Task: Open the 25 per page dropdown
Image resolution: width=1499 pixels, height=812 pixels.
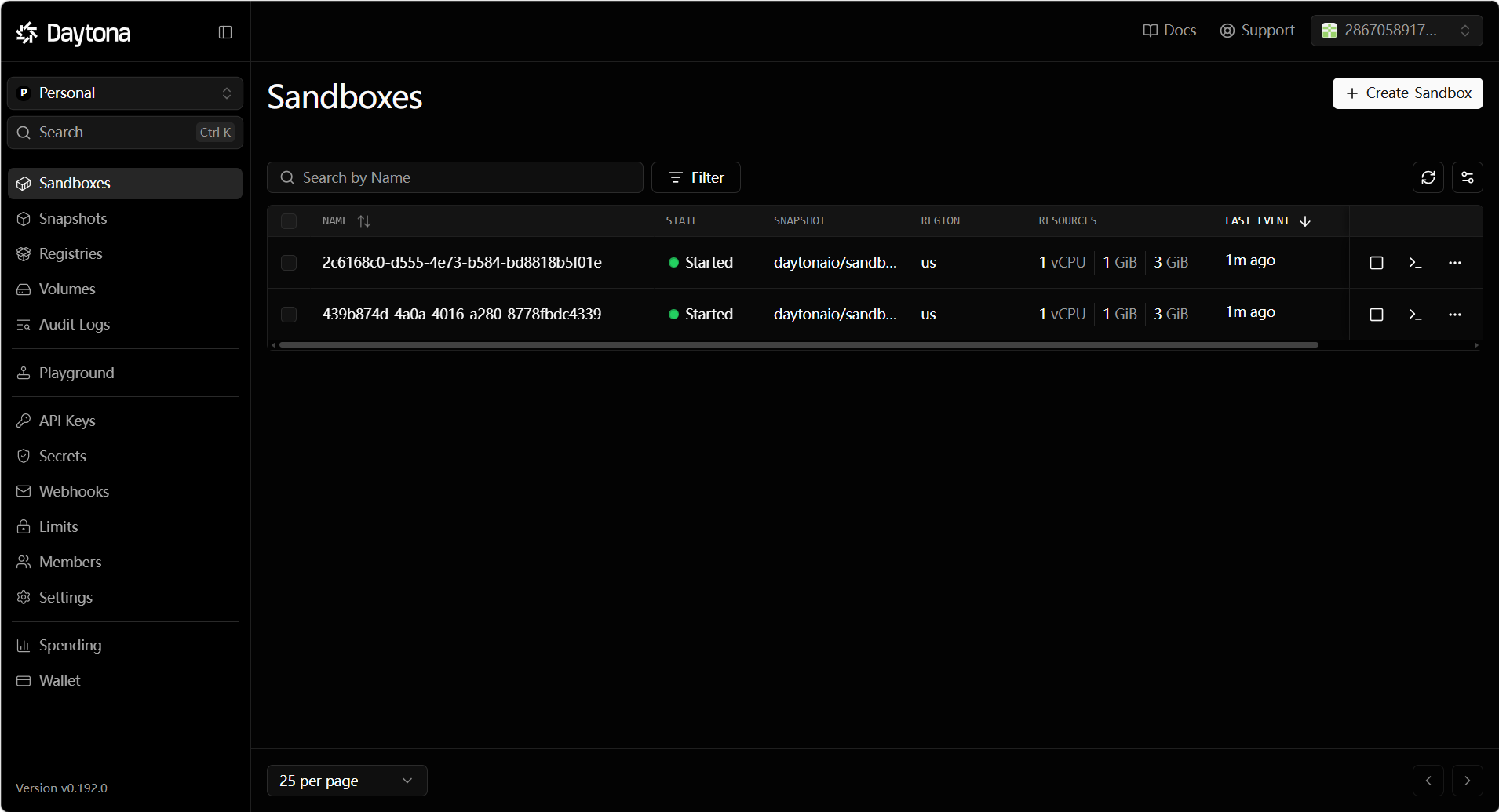Action: (x=347, y=781)
